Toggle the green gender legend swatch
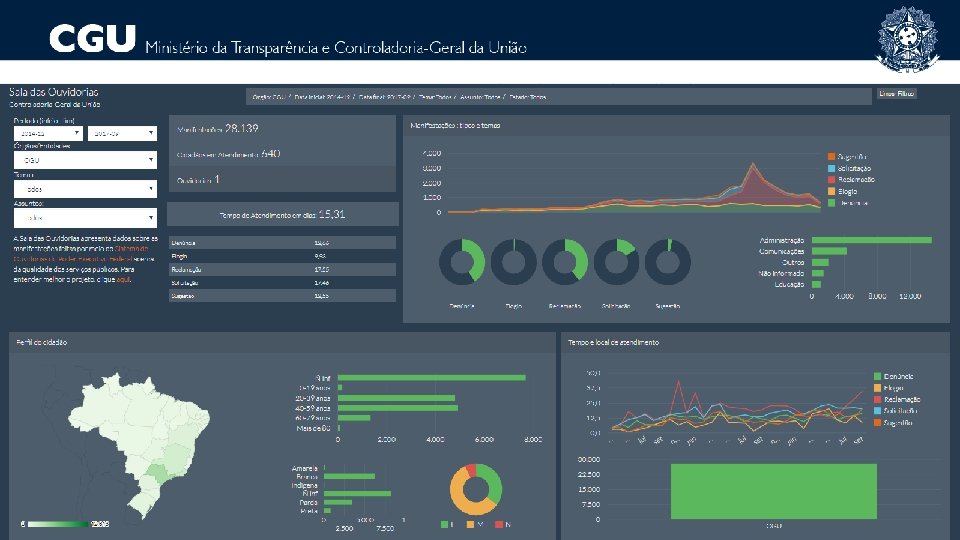 [x=444, y=525]
